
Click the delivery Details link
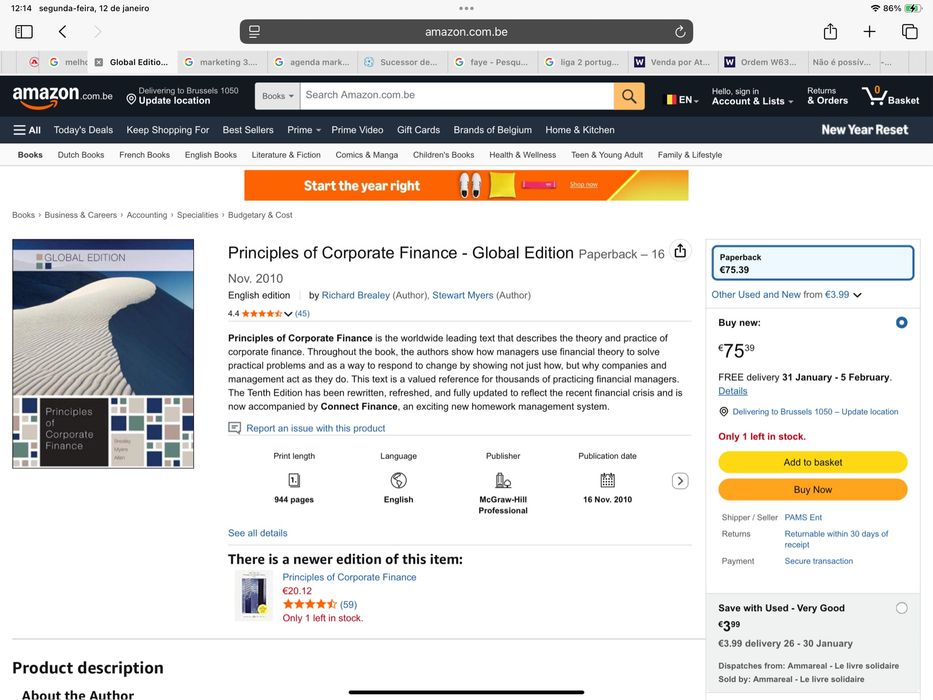(732, 391)
